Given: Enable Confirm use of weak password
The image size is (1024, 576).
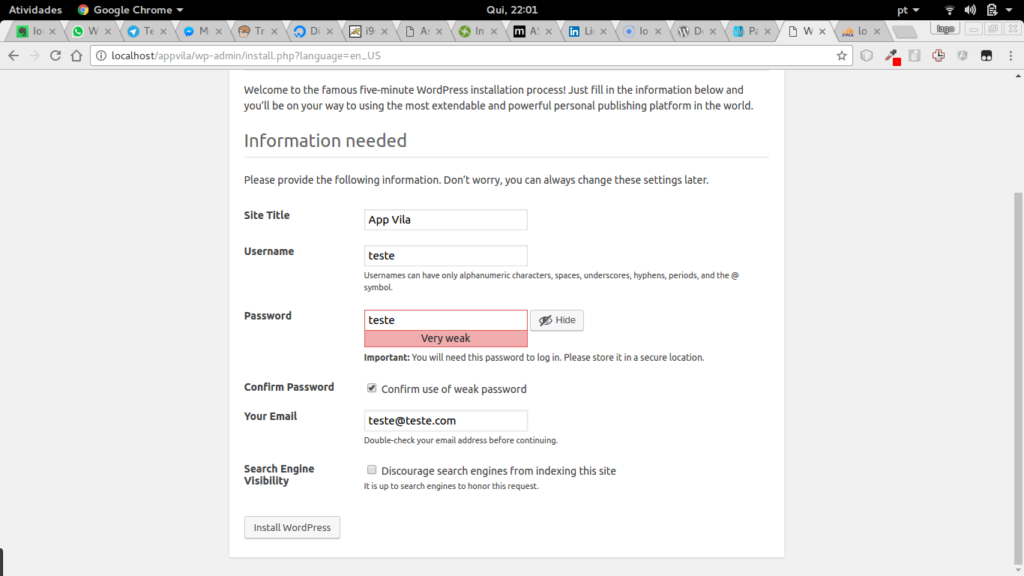Looking at the screenshot, I should tap(371, 389).
